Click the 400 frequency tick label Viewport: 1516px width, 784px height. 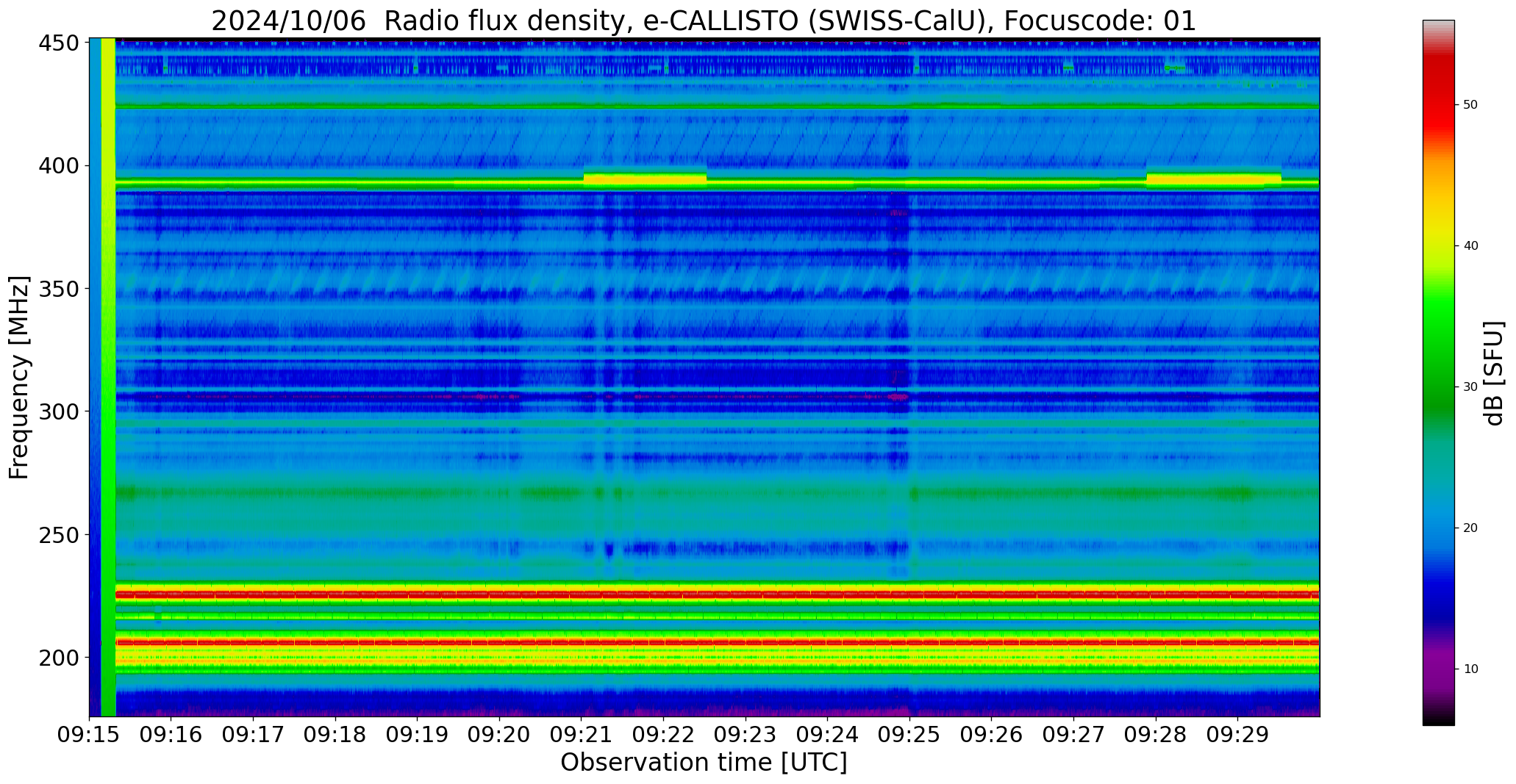click(58, 166)
